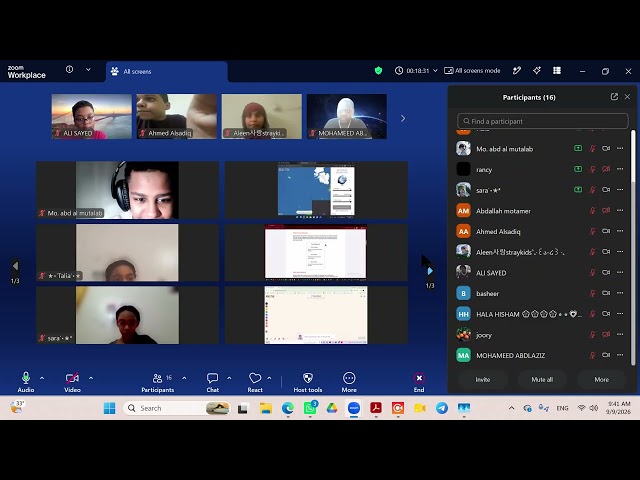The image size is (640, 480).
Task: Go to previous screens page arrow
Action: [15, 266]
